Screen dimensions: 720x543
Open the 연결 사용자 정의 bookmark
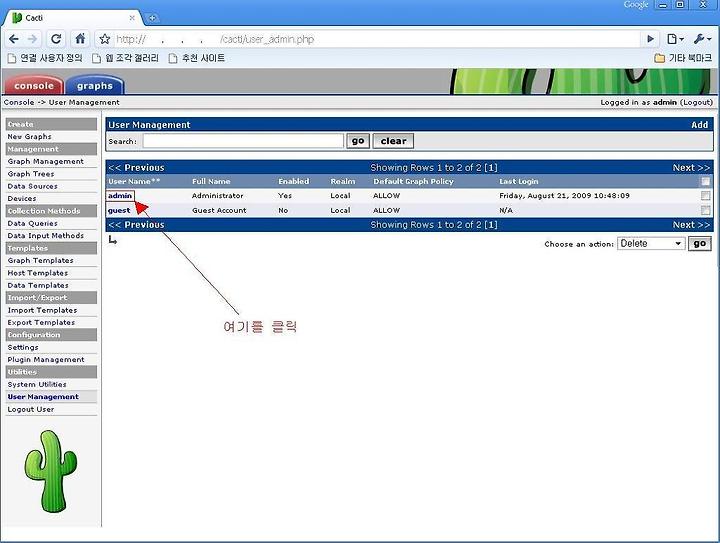tap(45, 58)
